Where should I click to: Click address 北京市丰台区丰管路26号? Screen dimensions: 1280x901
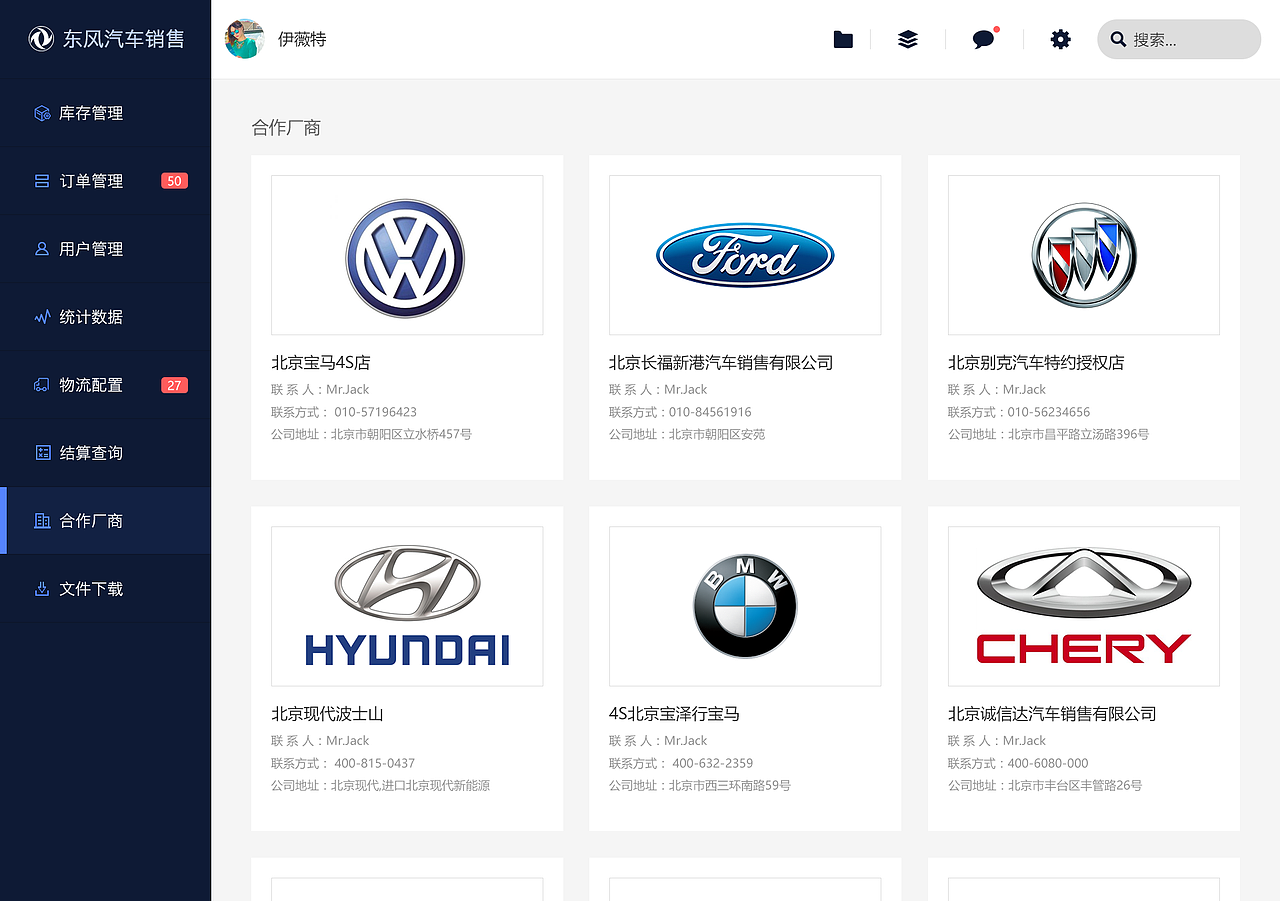(1075, 785)
